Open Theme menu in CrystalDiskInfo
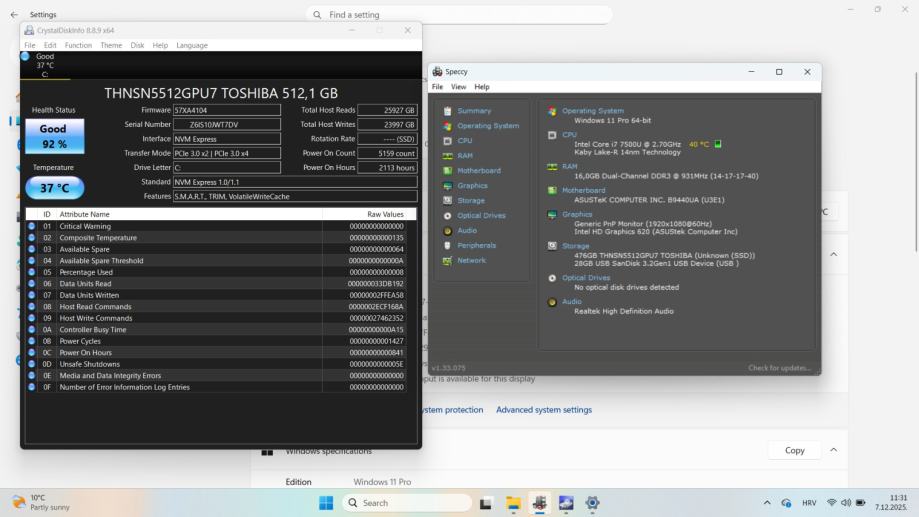This screenshot has height=517, width=919. click(x=111, y=45)
